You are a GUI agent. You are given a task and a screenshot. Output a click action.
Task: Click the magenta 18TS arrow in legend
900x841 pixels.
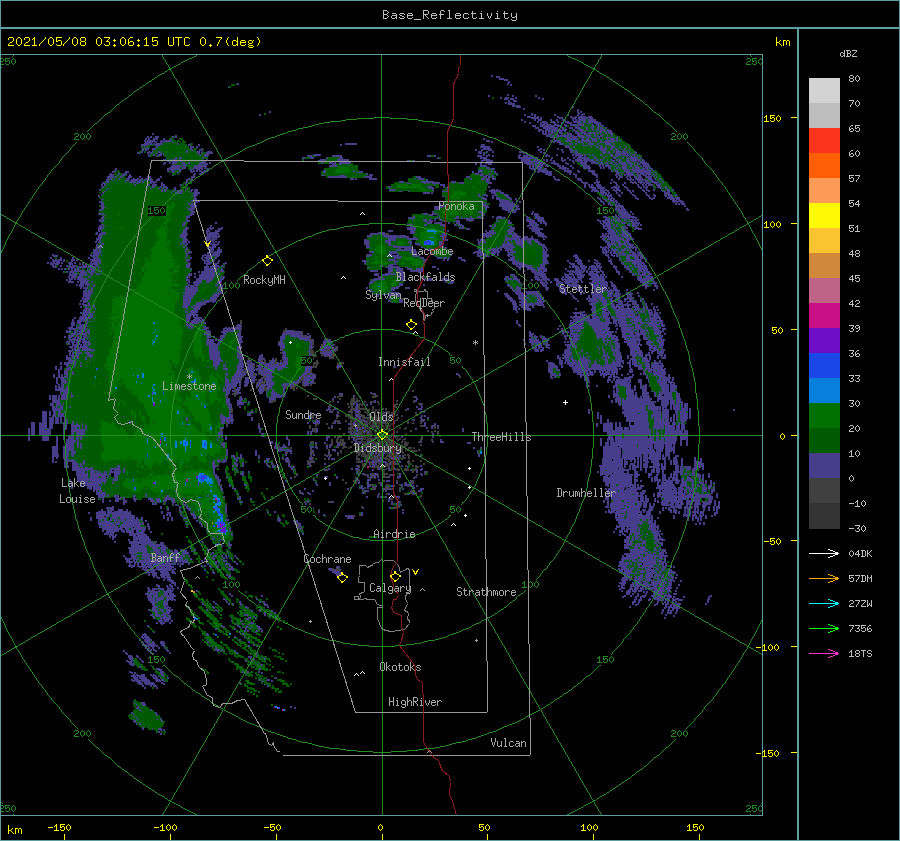click(824, 653)
